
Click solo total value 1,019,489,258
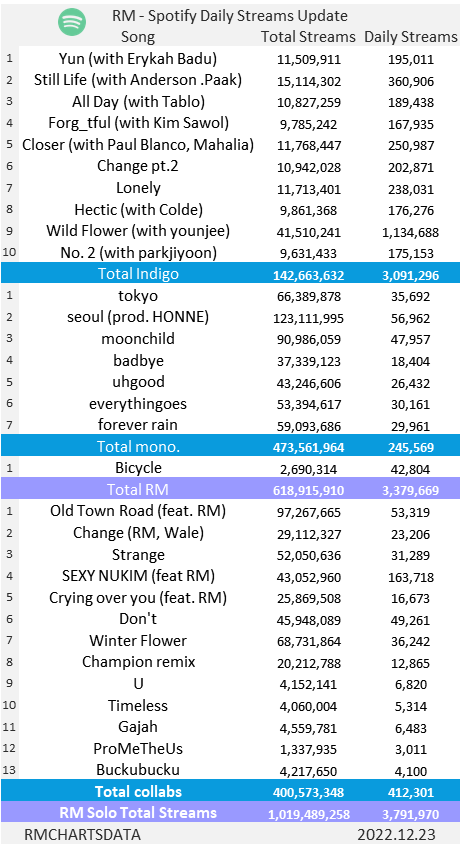coord(308,815)
